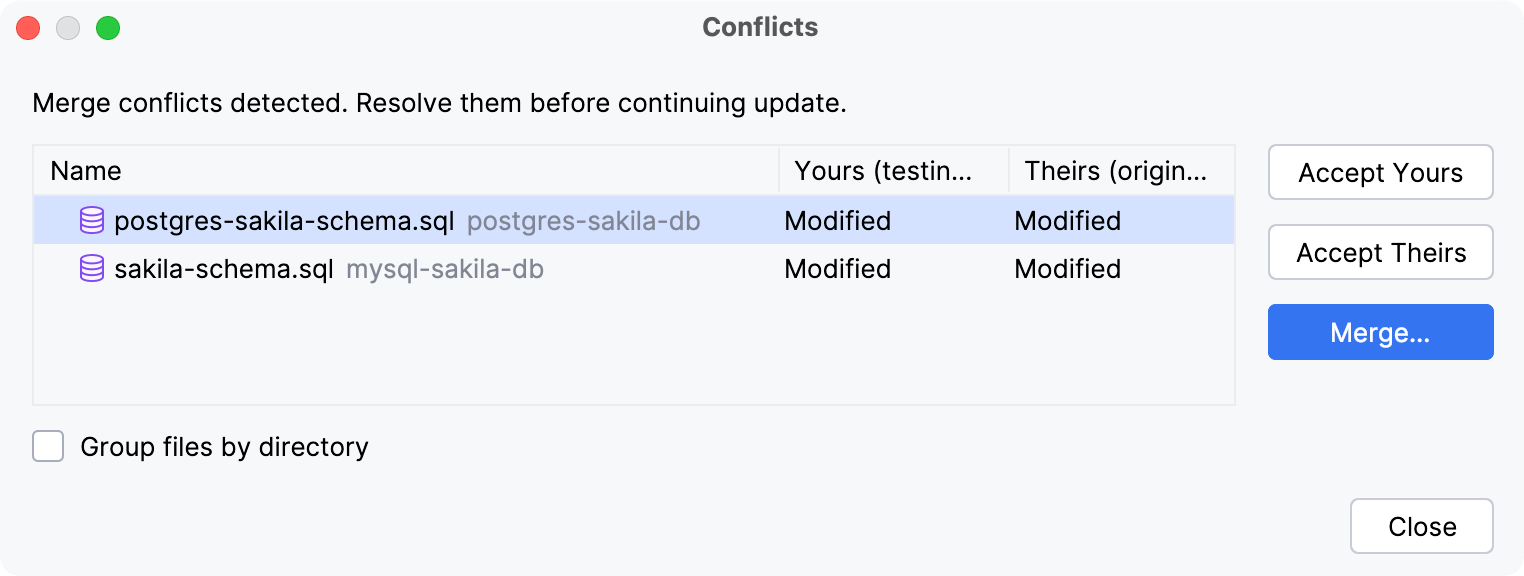The width and height of the screenshot is (1524, 576).
Task: Click the yellow minimize button on the window
Action: point(68,28)
